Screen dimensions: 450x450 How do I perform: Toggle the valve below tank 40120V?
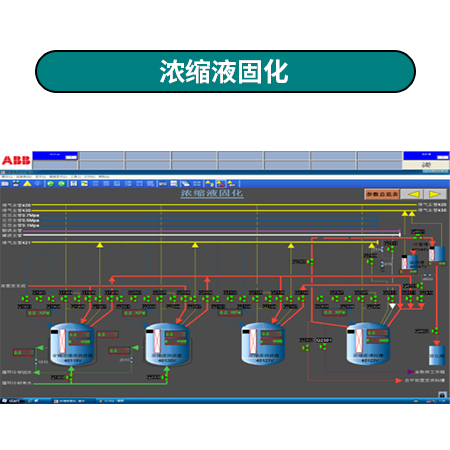(x=165, y=377)
